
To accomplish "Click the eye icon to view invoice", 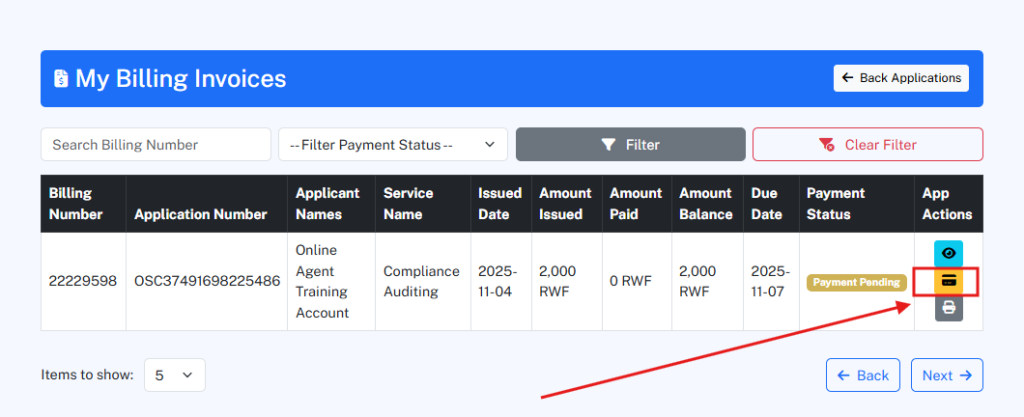I will (948, 254).
